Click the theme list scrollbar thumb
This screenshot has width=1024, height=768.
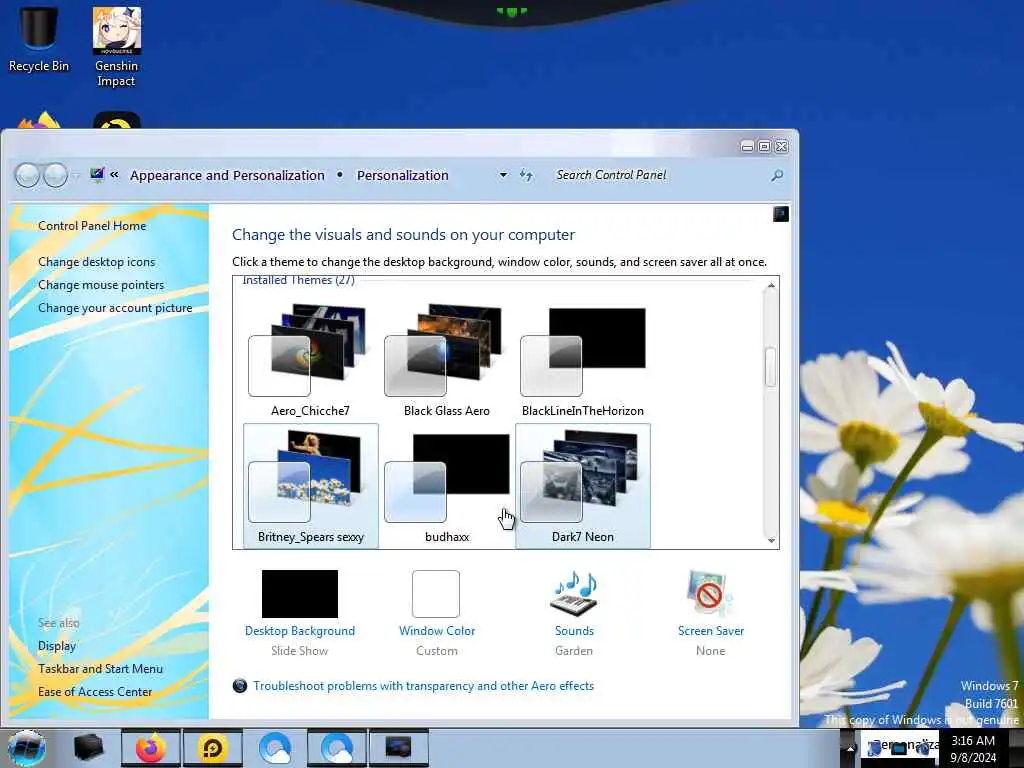(x=771, y=367)
